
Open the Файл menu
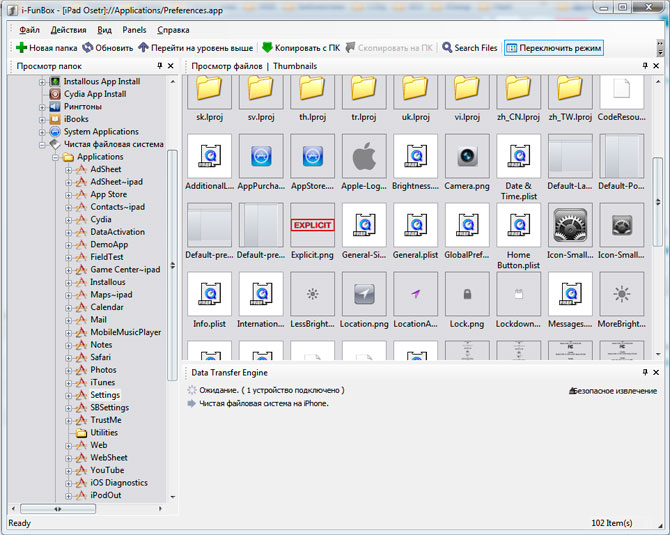pyautogui.click(x=29, y=30)
